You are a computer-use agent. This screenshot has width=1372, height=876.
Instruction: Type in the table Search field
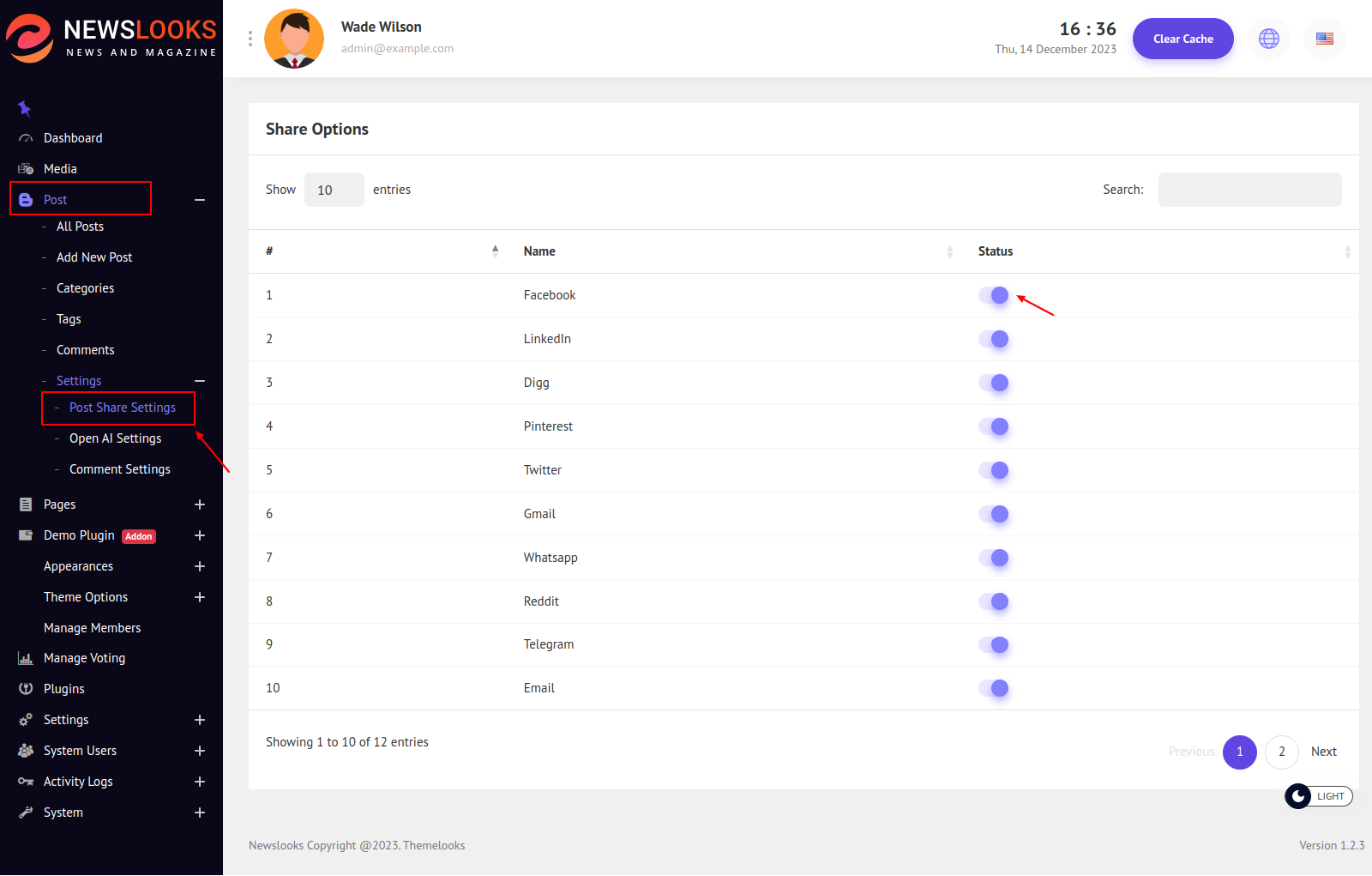(x=1249, y=190)
